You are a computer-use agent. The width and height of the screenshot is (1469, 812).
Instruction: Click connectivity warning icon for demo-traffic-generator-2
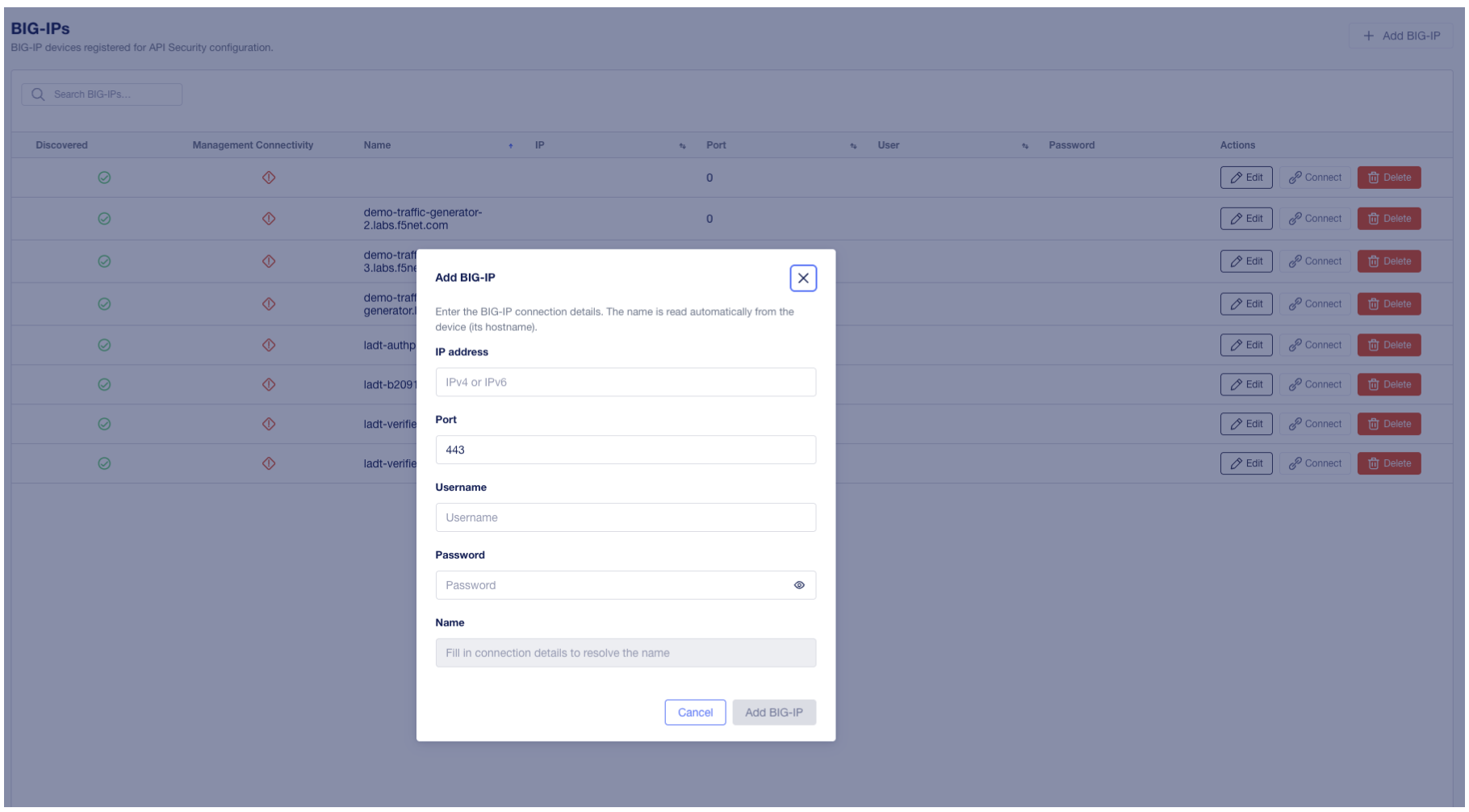(269, 219)
